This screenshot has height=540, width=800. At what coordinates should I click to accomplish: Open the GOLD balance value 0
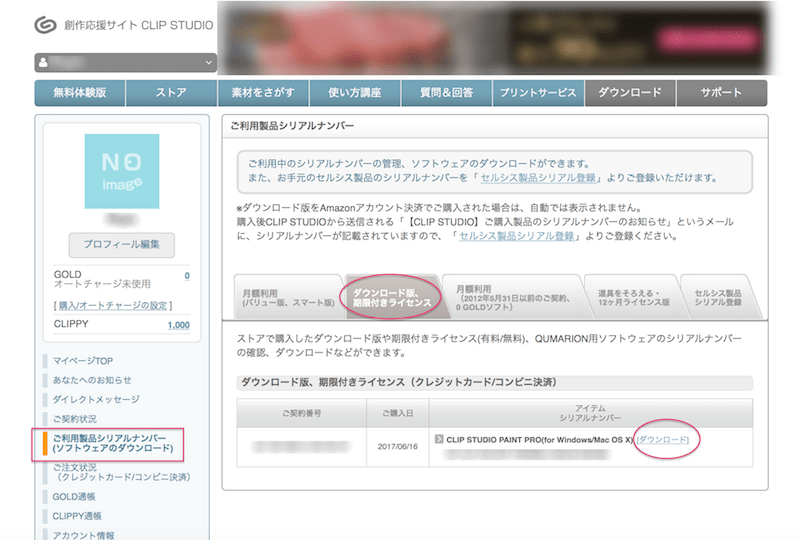pyautogui.click(x=187, y=276)
